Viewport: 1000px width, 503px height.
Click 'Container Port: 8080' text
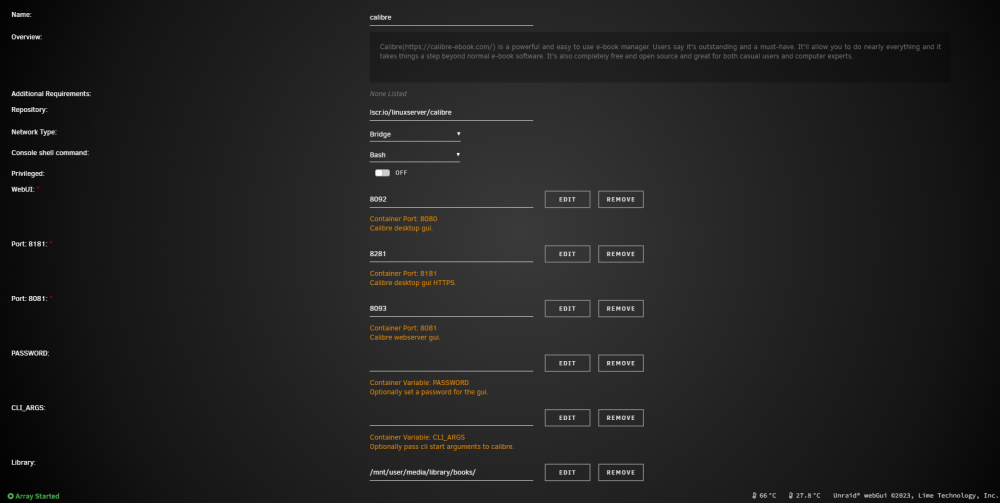(x=403, y=219)
